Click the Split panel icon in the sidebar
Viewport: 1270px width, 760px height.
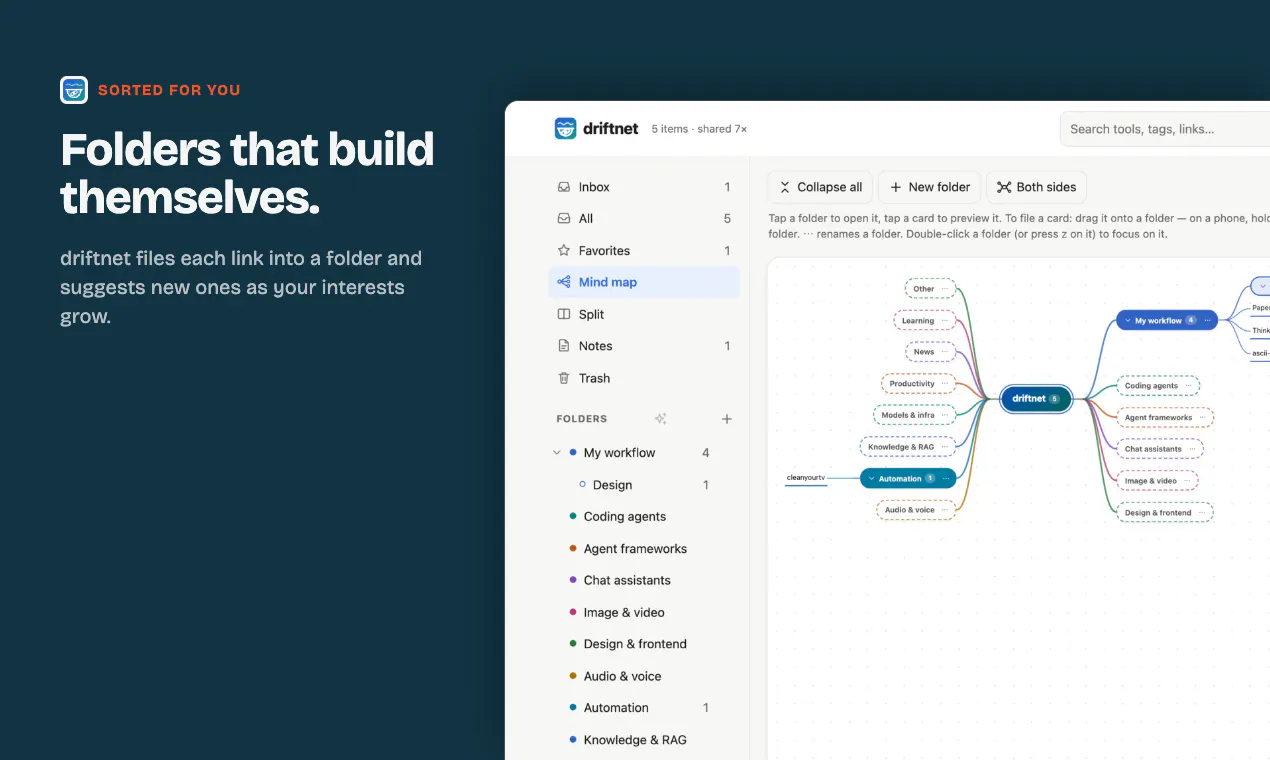[564, 314]
